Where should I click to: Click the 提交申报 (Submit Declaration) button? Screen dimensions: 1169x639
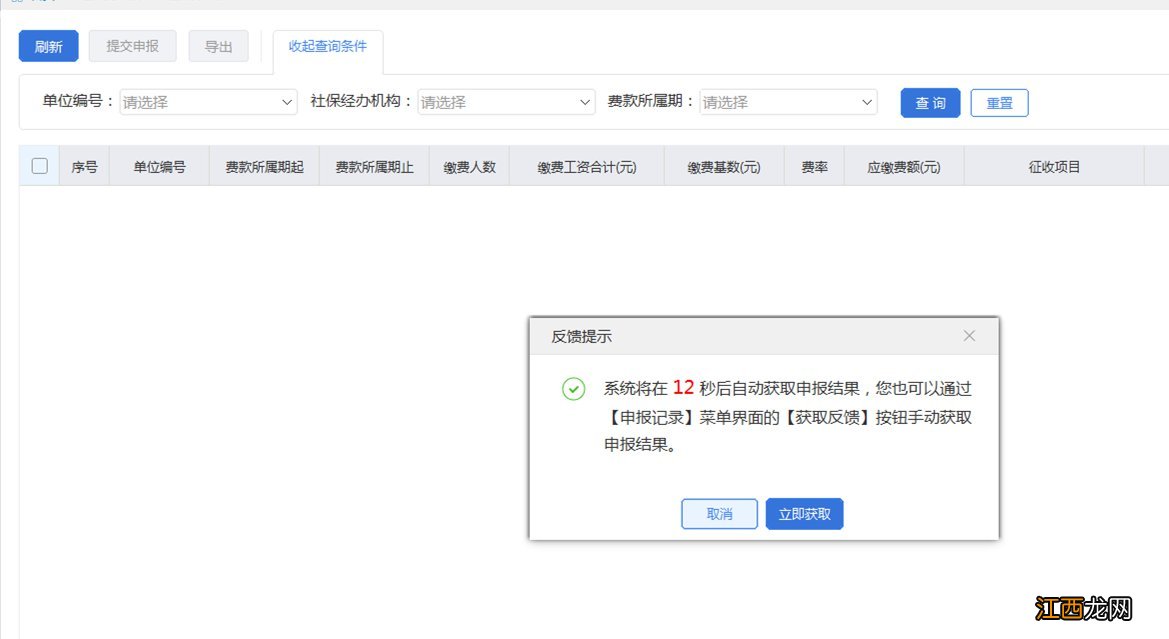pyautogui.click(x=133, y=45)
